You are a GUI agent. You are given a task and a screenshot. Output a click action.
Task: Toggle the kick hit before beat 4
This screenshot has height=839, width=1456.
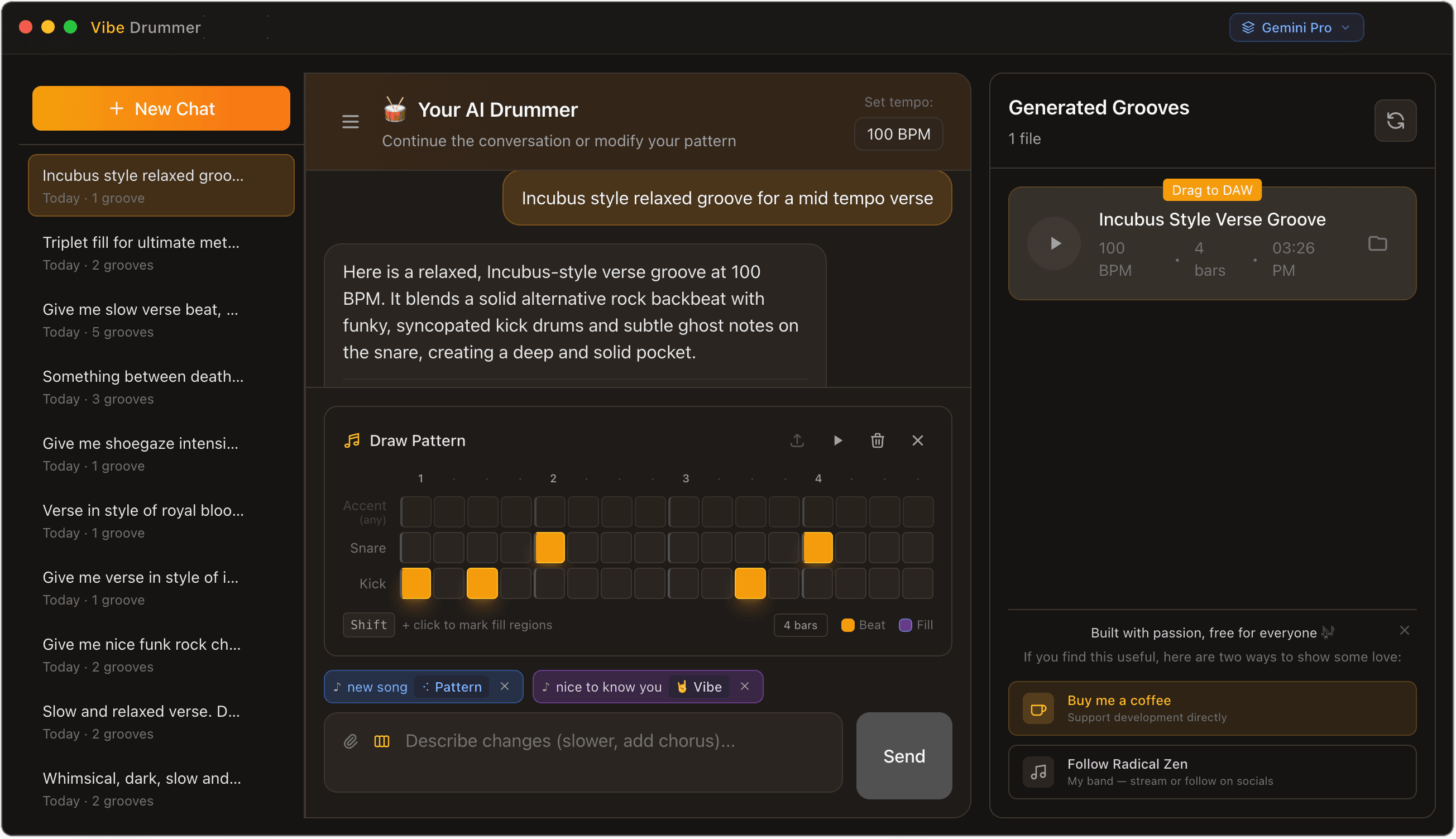click(x=751, y=583)
